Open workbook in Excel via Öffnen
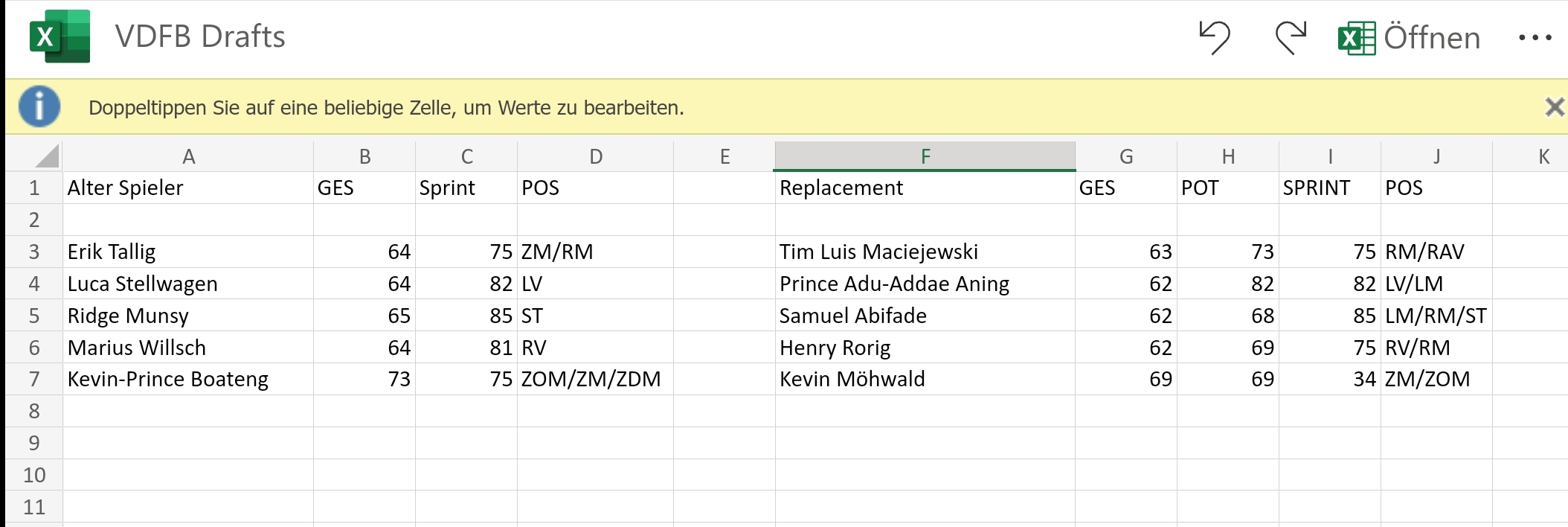This screenshot has width=1568, height=527. [x=1409, y=38]
